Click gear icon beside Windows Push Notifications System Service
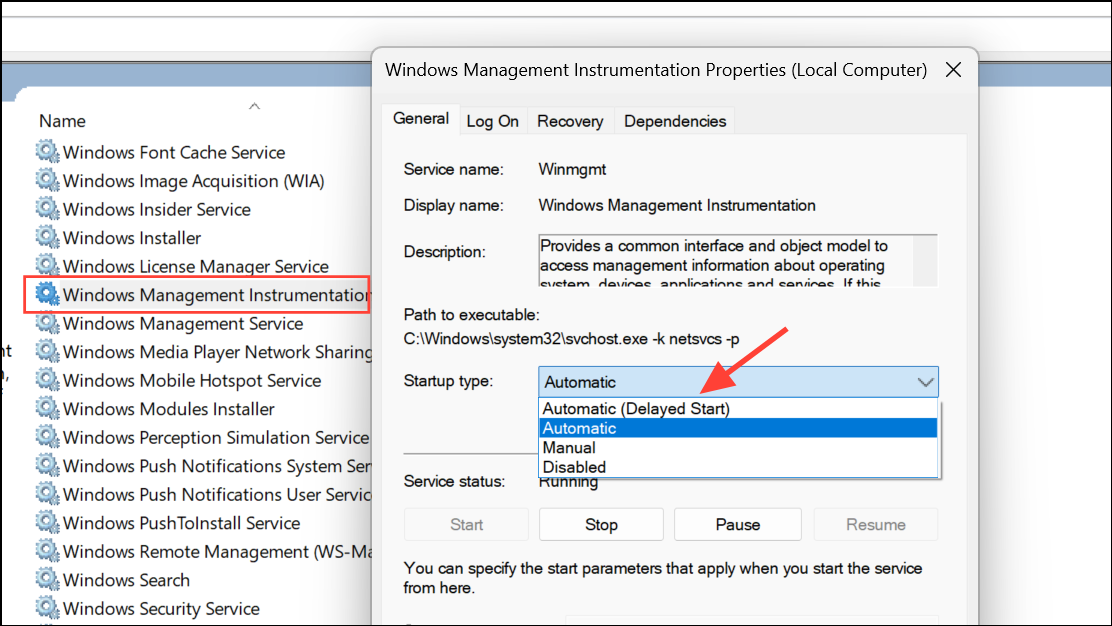The height and width of the screenshot is (626, 1112). click(x=48, y=465)
